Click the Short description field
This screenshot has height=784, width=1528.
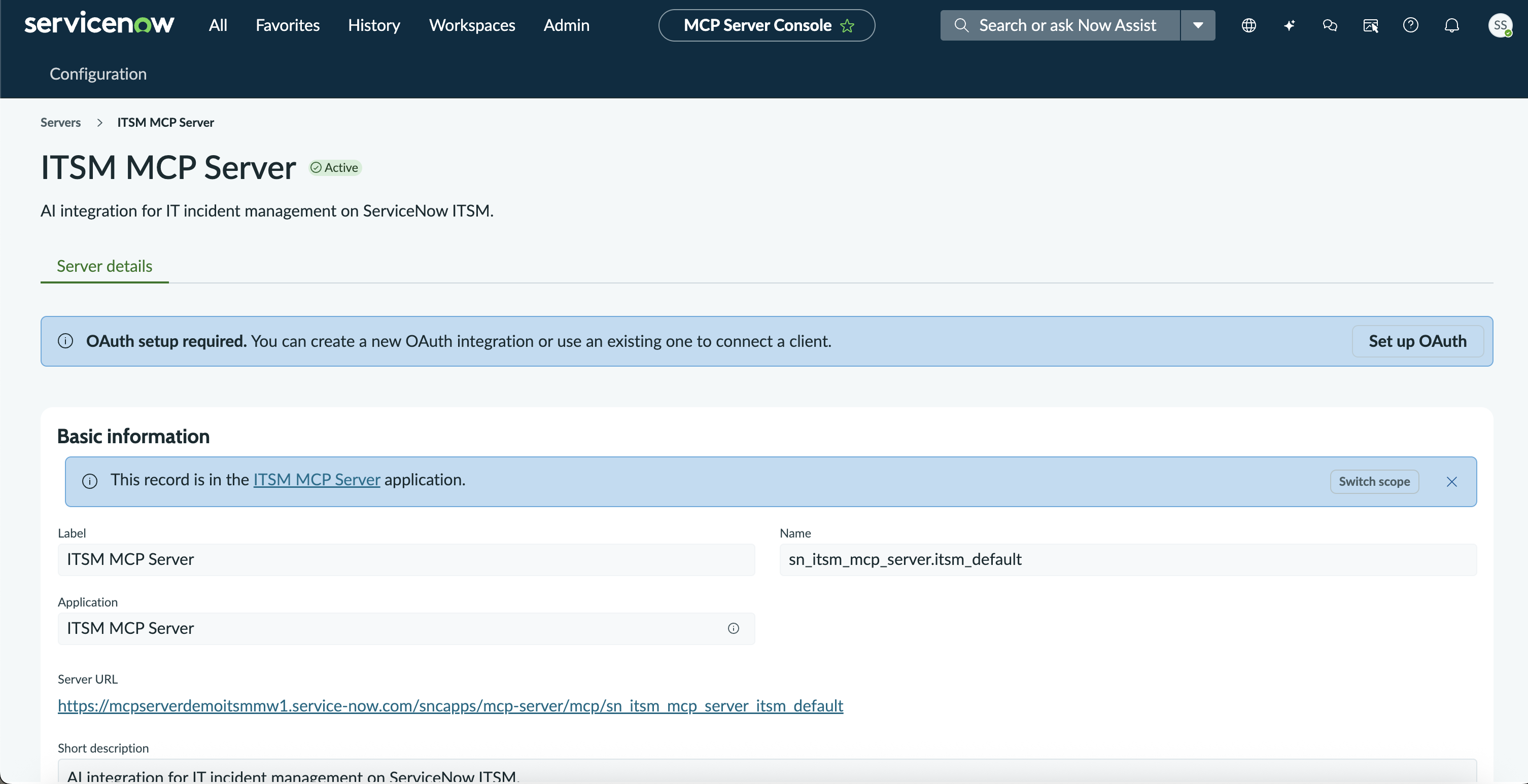click(767, 771)
